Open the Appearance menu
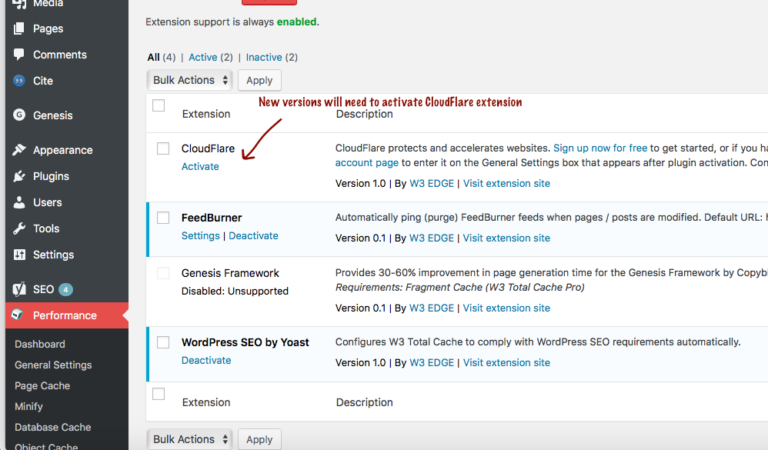This screenshot has width=768, height=450. [63, 150]
